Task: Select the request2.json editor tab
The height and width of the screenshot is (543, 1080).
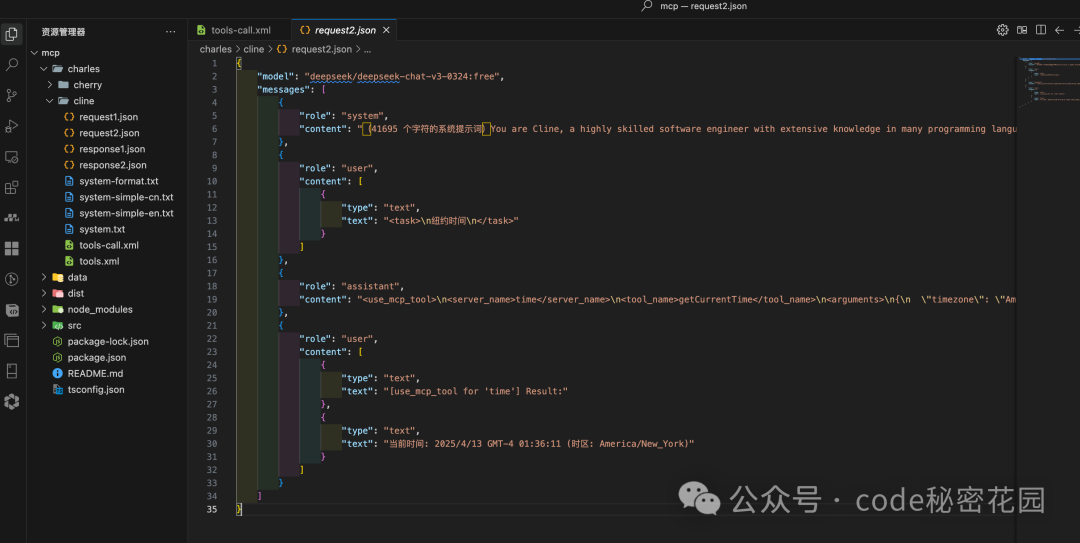Action: coord(344,30)
